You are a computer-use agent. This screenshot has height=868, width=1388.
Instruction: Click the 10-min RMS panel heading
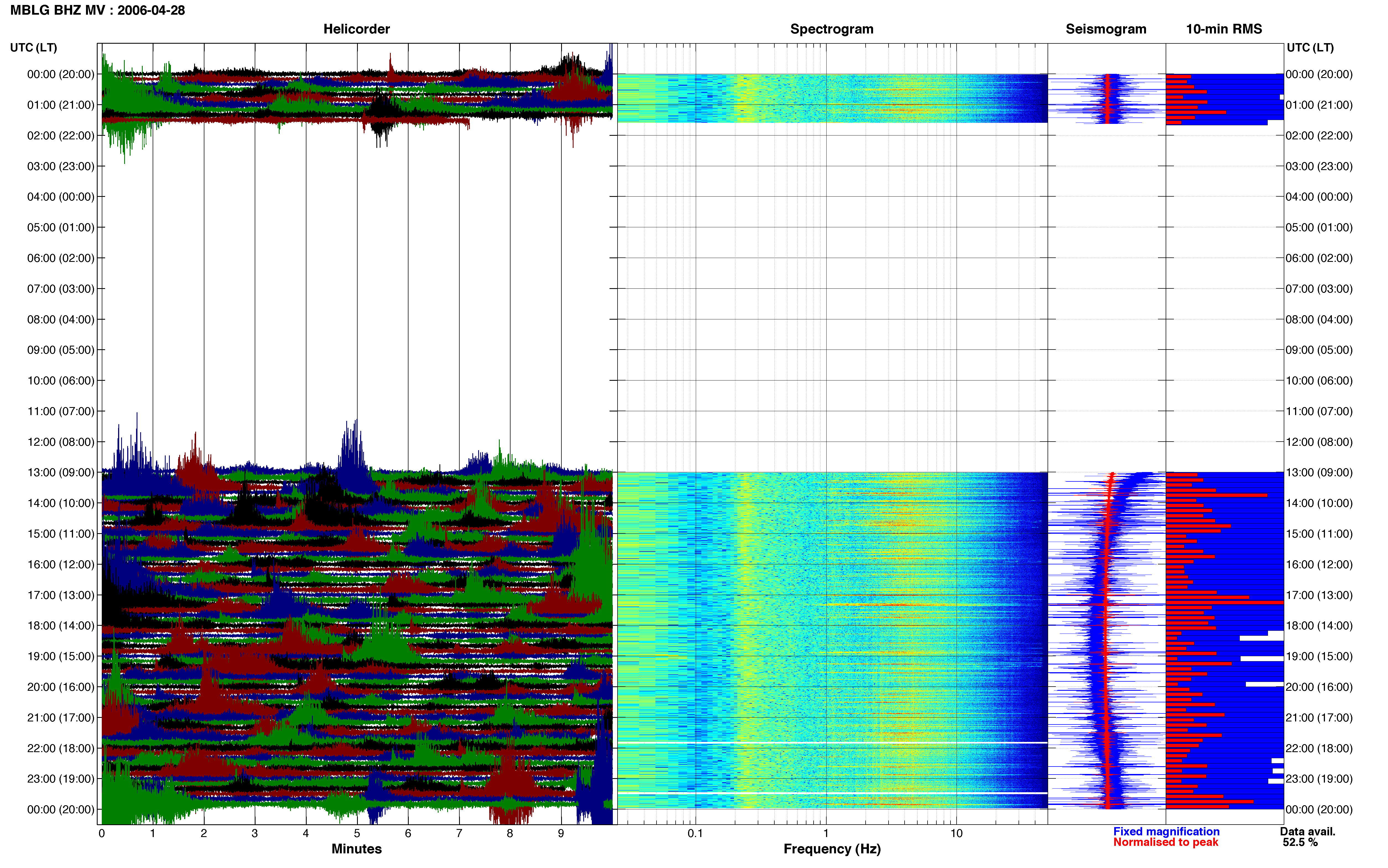click(x=1224, y=29)
